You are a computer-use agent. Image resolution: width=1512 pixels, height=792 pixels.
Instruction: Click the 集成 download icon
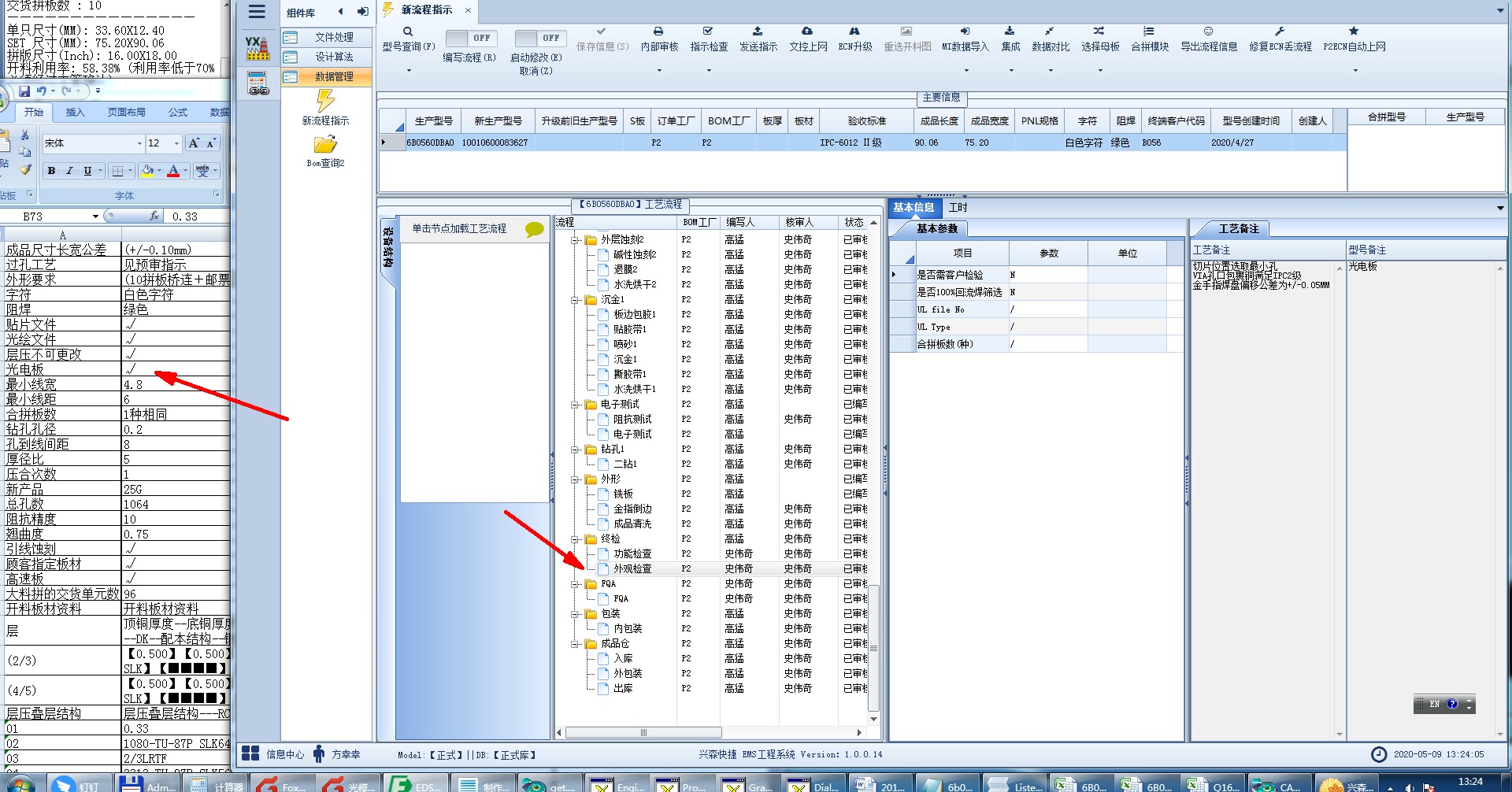[x=1010, y=31]
